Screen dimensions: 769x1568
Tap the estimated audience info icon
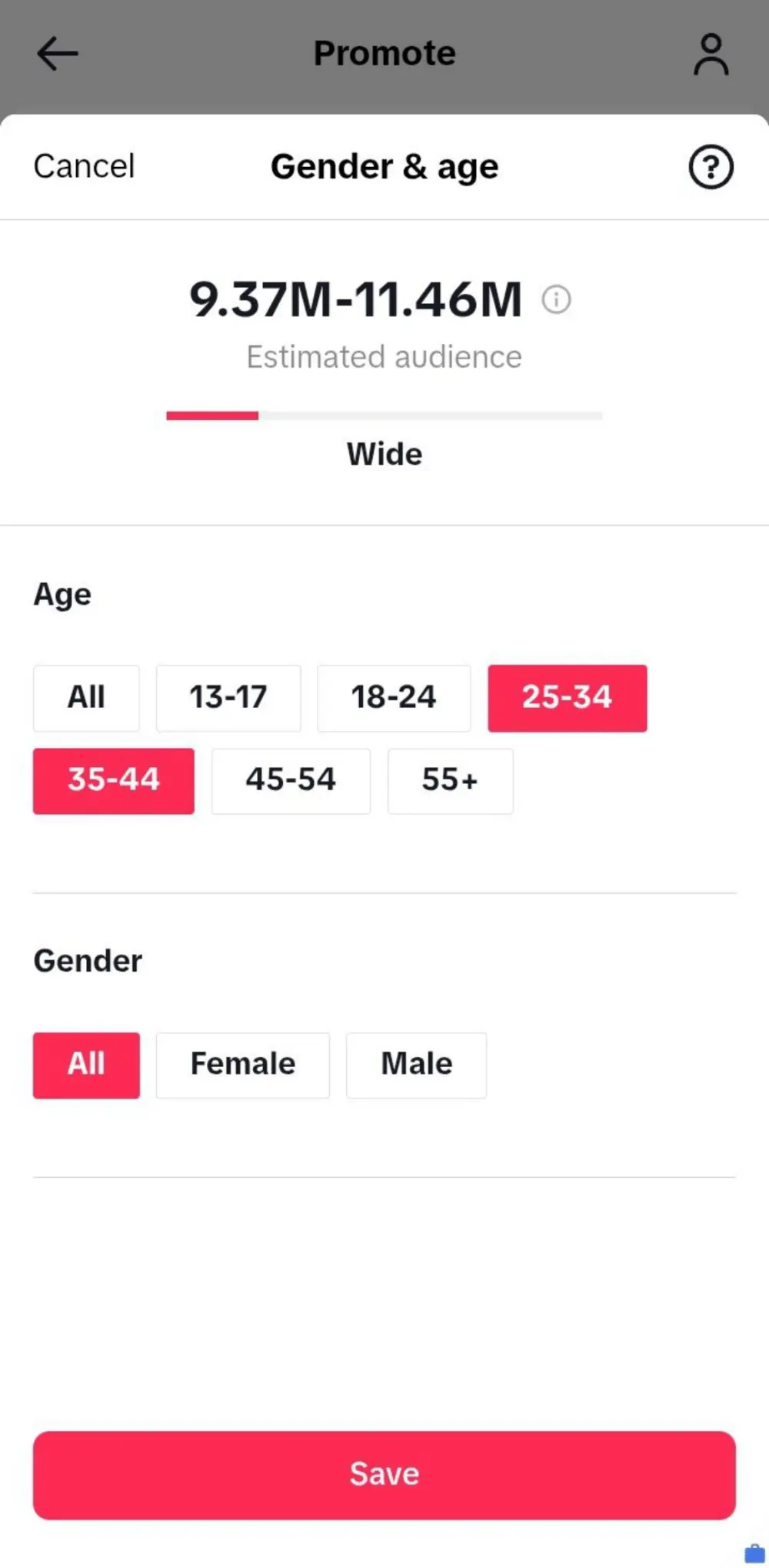(556, 299)
